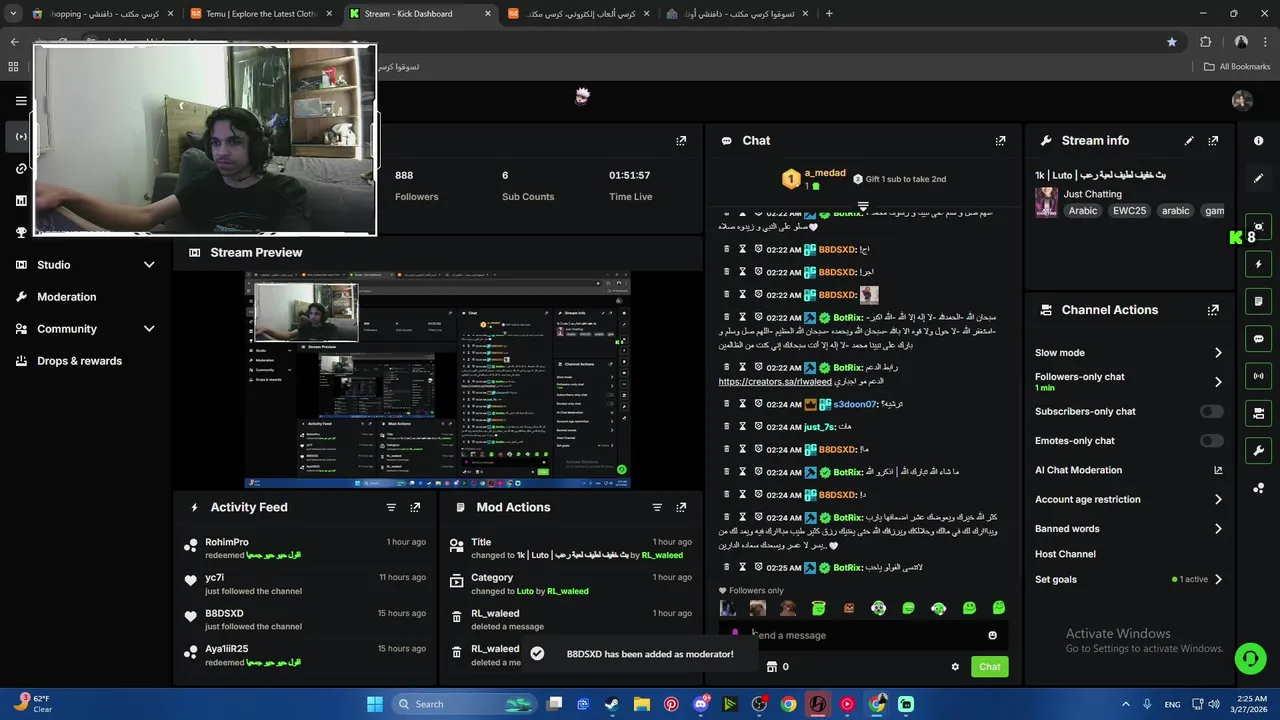Click the Windows Start button
This screenshot has width=1280, height=720.
click(375, 704)
